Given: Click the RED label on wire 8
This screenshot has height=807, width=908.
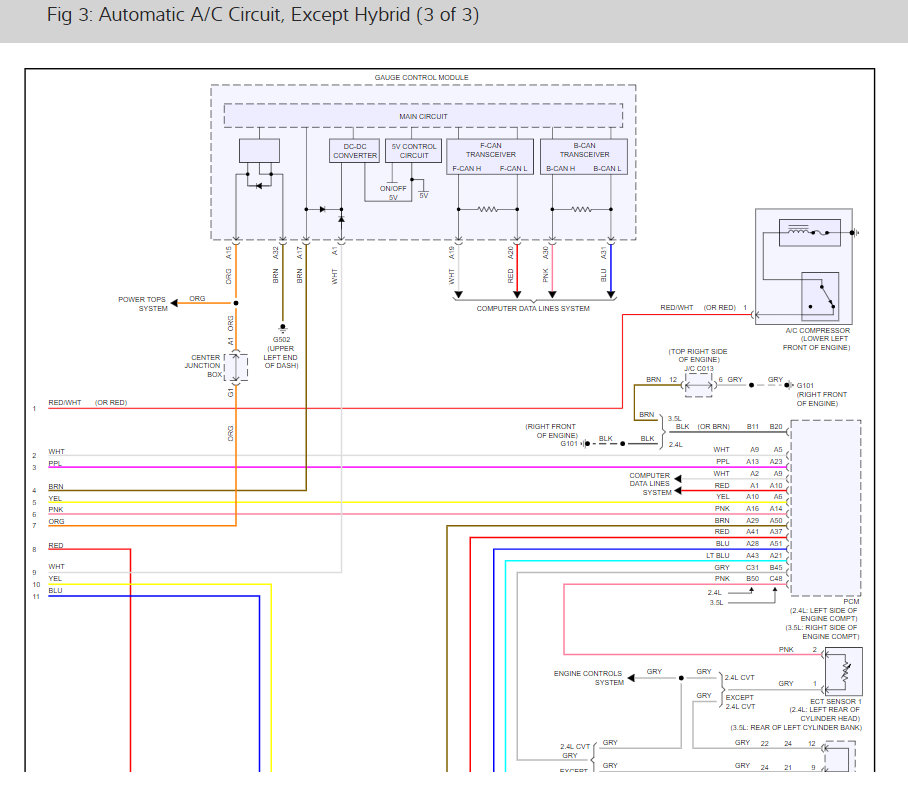Looking at the screenshot, I should click(x=56, y=545).
